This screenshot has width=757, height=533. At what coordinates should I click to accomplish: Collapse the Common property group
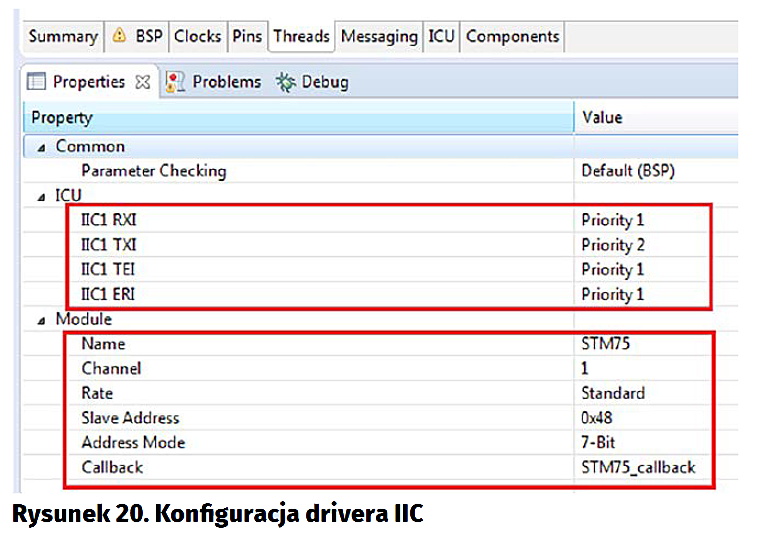41,146
